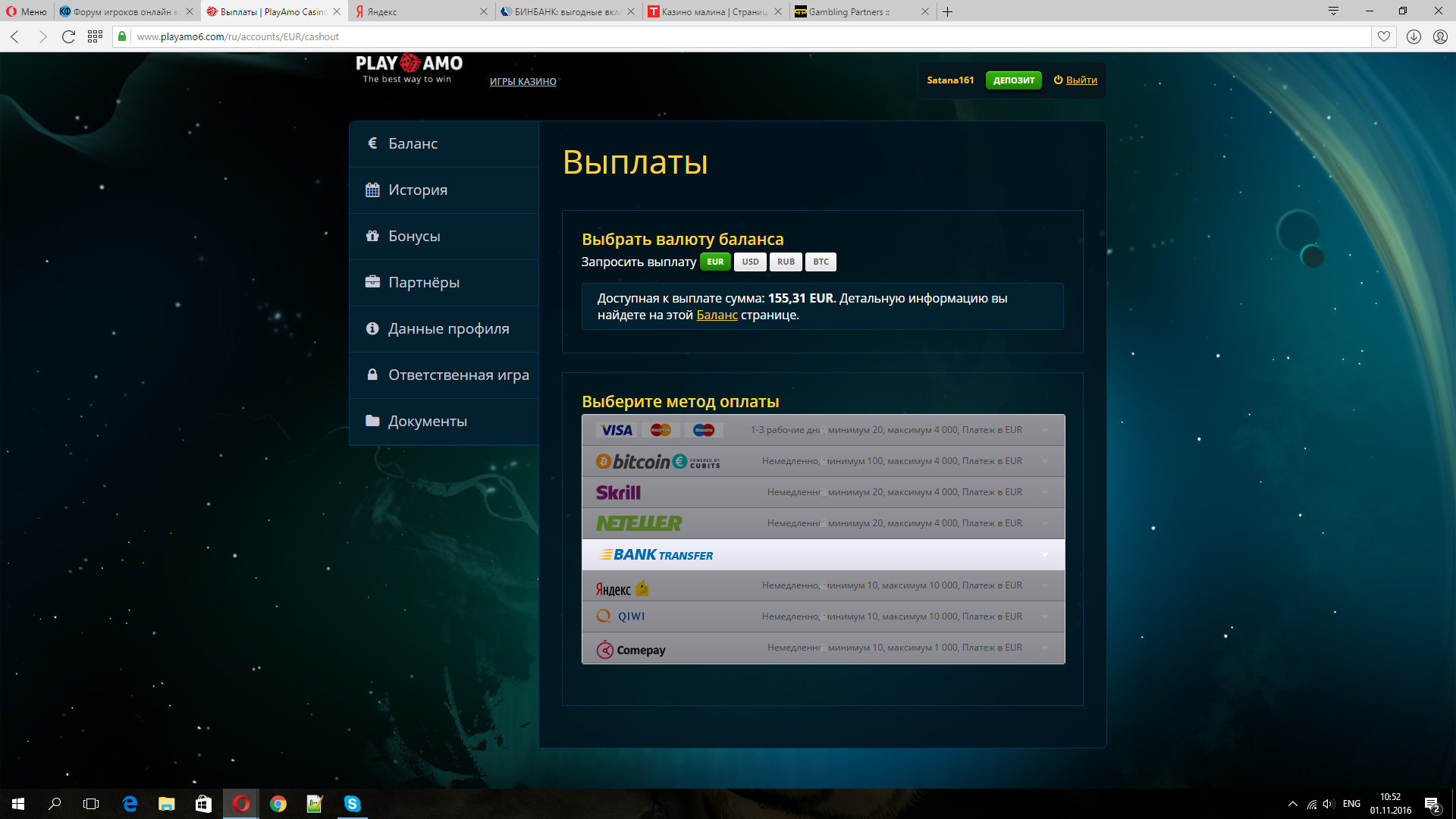This screenshot has width=1456, height=819.
Task: Click the PlayAmo logo
Action: click(409, 68)
